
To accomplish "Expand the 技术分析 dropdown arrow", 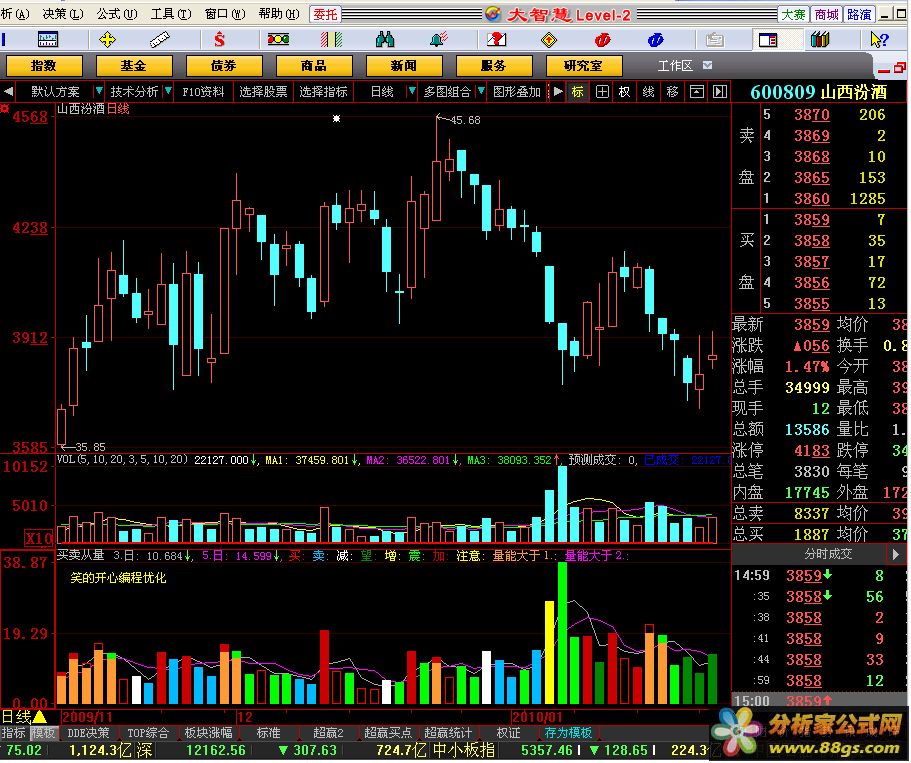I will 168,91.
